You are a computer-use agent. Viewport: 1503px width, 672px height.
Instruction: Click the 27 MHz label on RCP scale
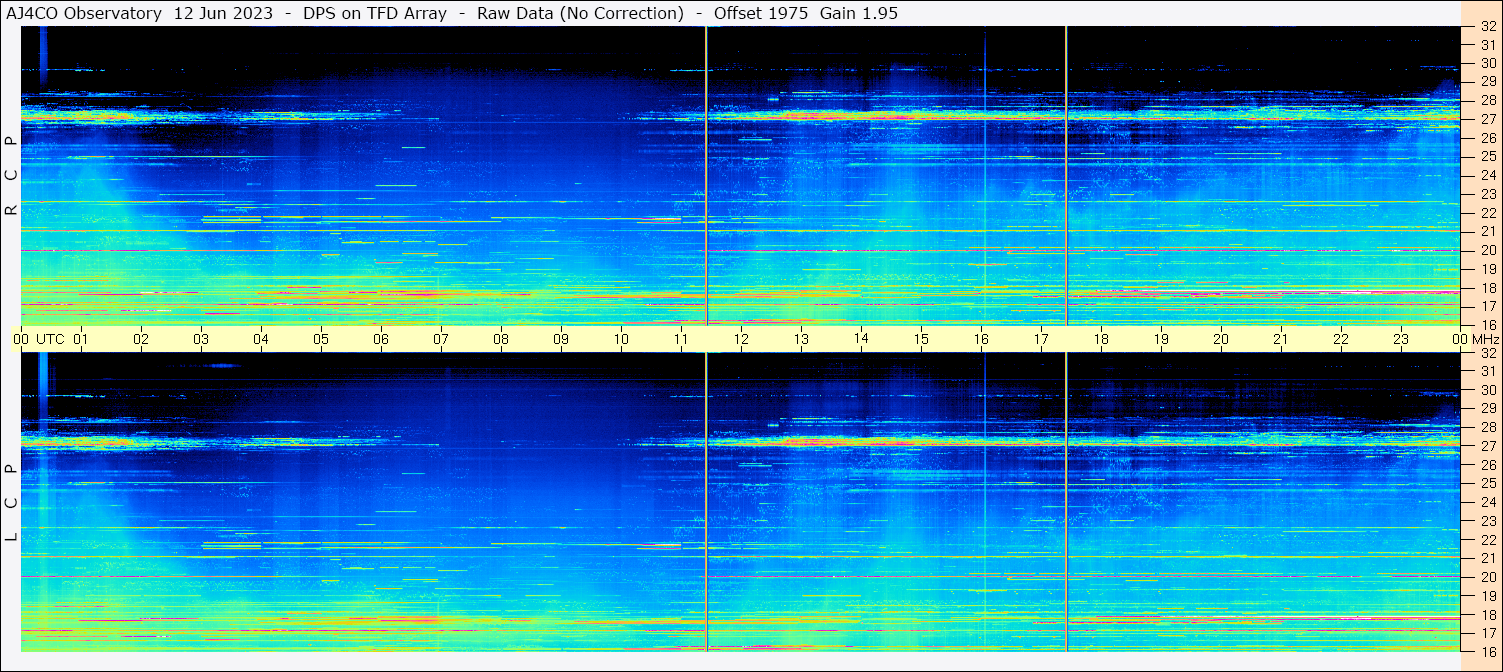[x=1487, y=119]
